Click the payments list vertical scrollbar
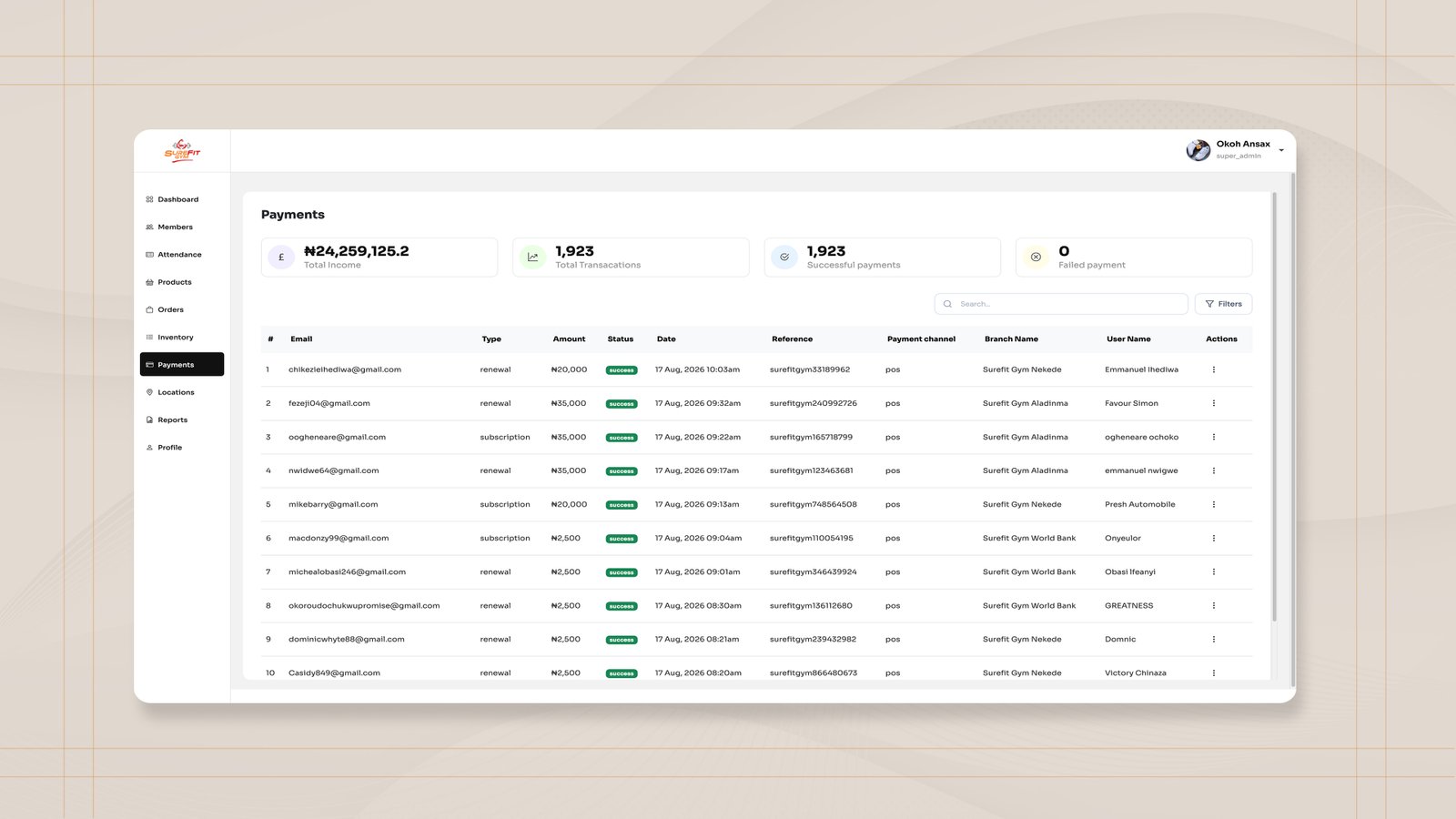 [x=1274, y=407]
